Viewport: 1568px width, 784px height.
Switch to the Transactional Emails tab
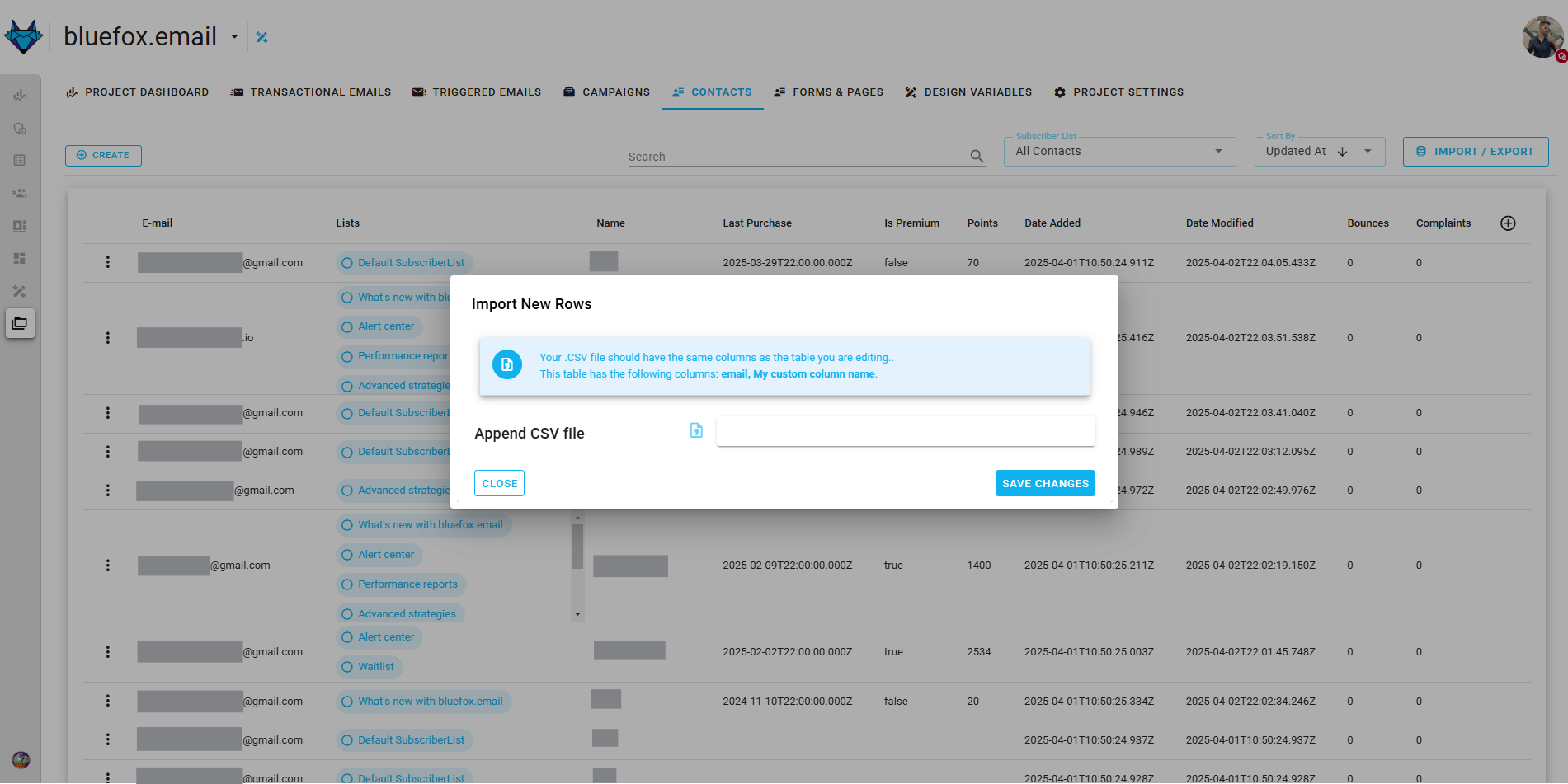(x=311, y=92)
